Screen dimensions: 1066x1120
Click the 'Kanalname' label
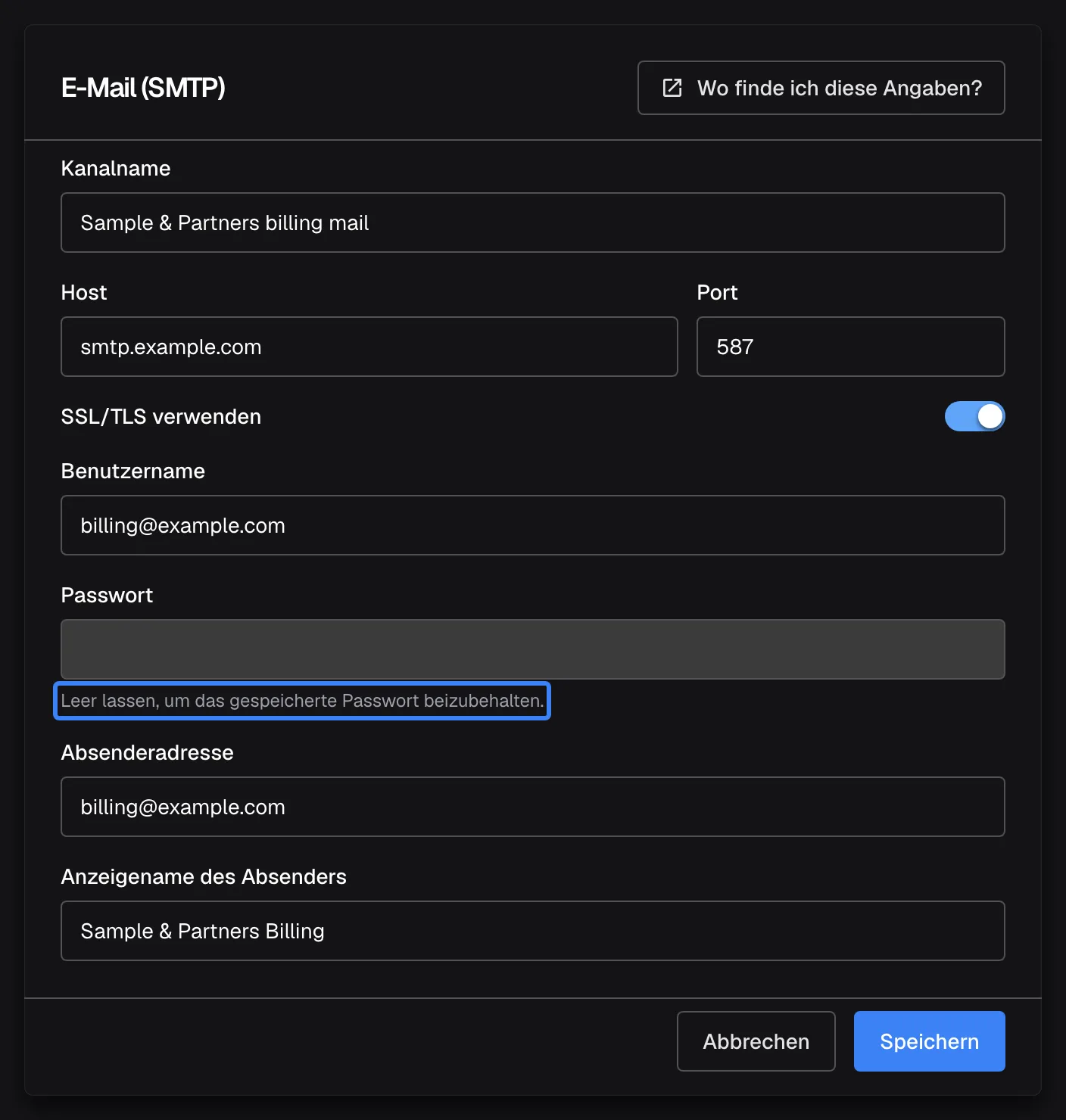116,168
